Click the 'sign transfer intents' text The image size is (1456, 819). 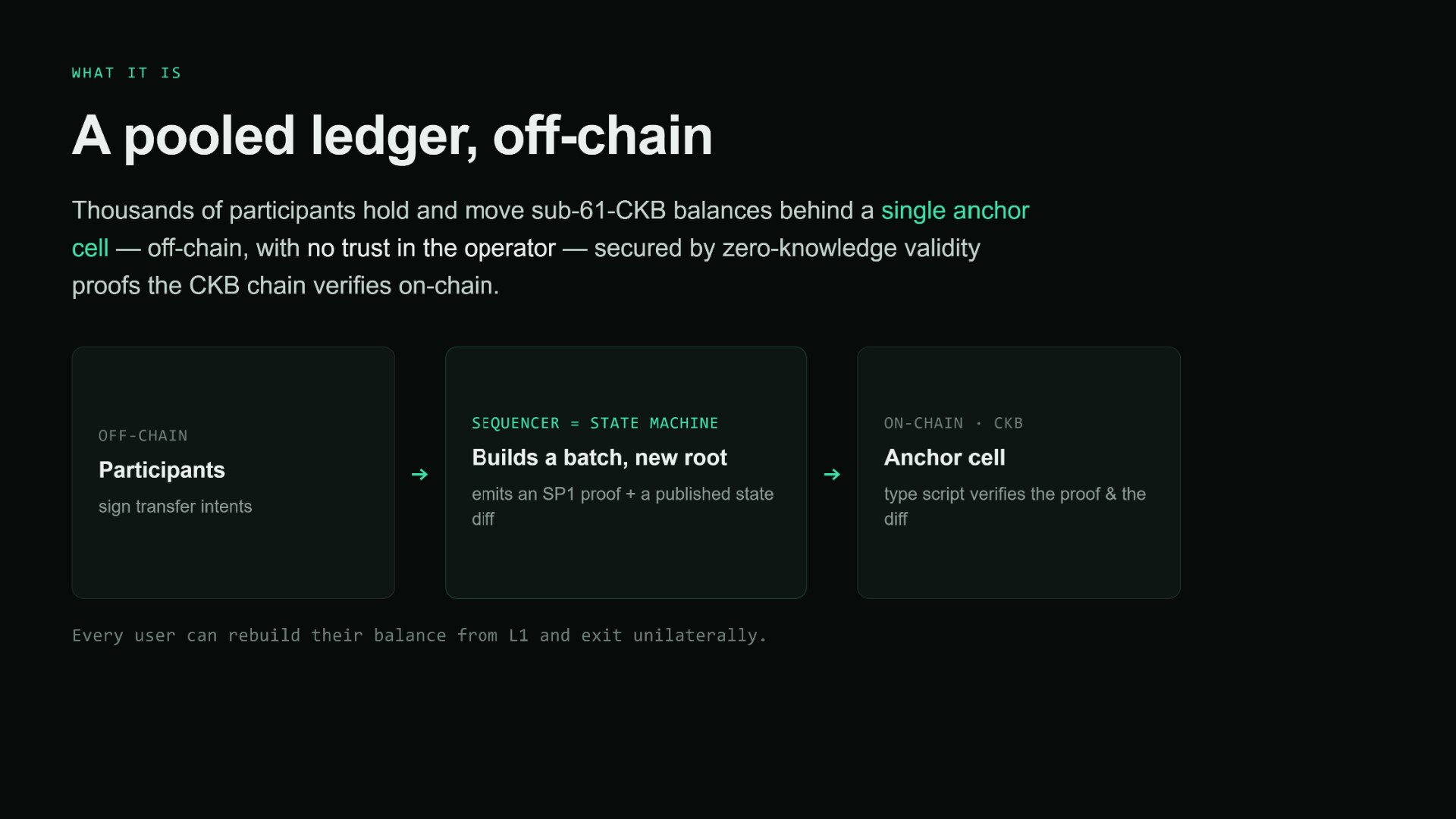tap(175, 507)
